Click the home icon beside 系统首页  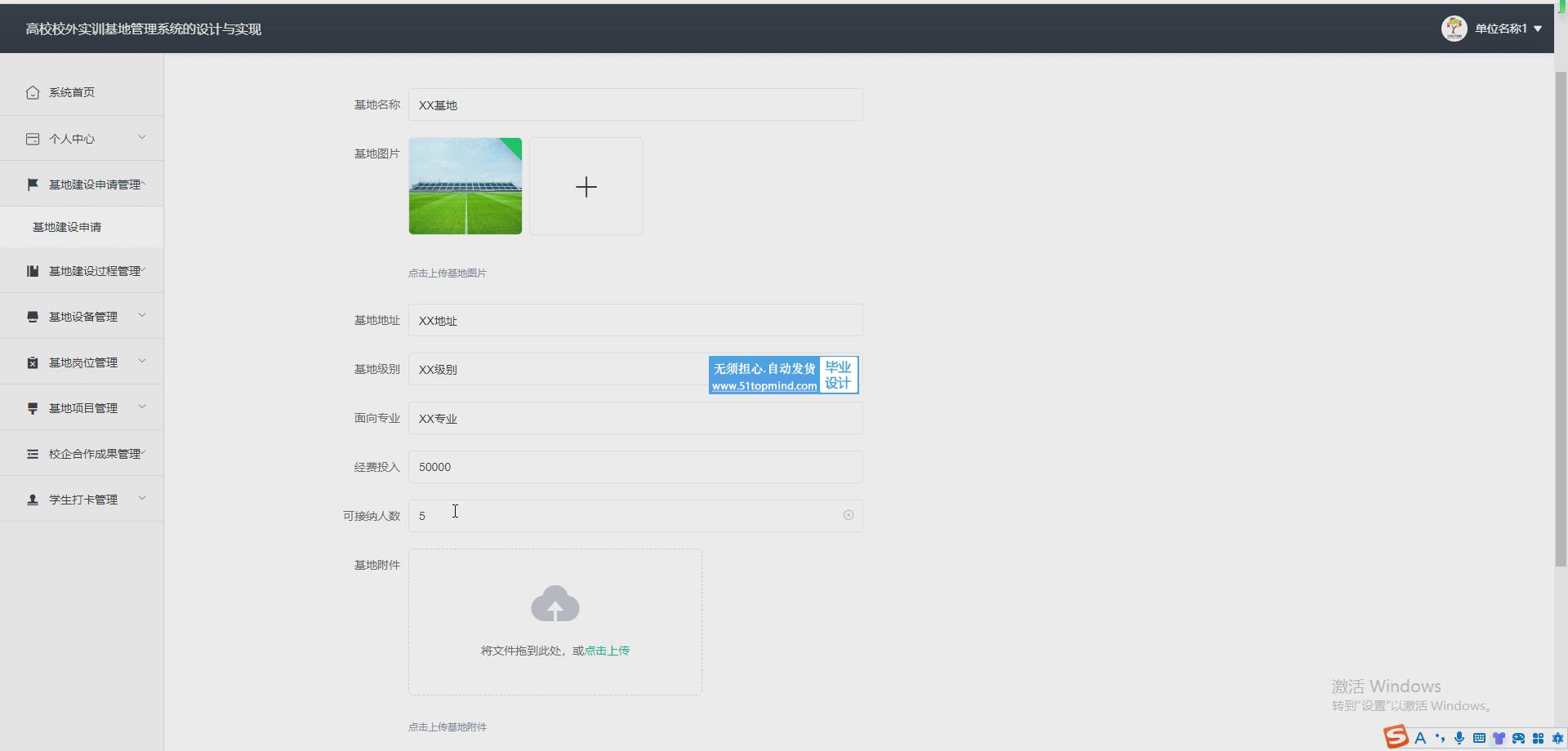33,92
